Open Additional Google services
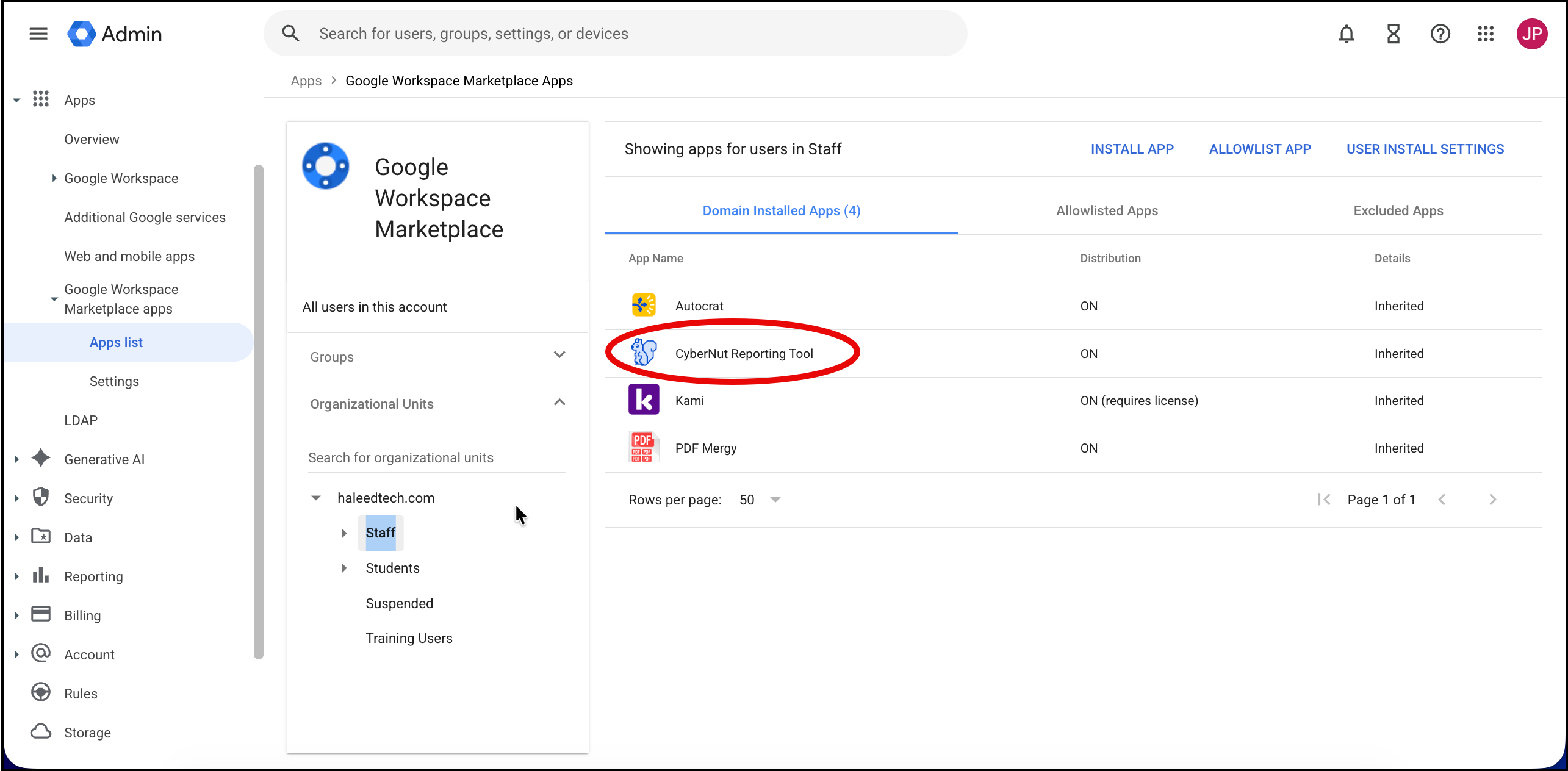 145,217
